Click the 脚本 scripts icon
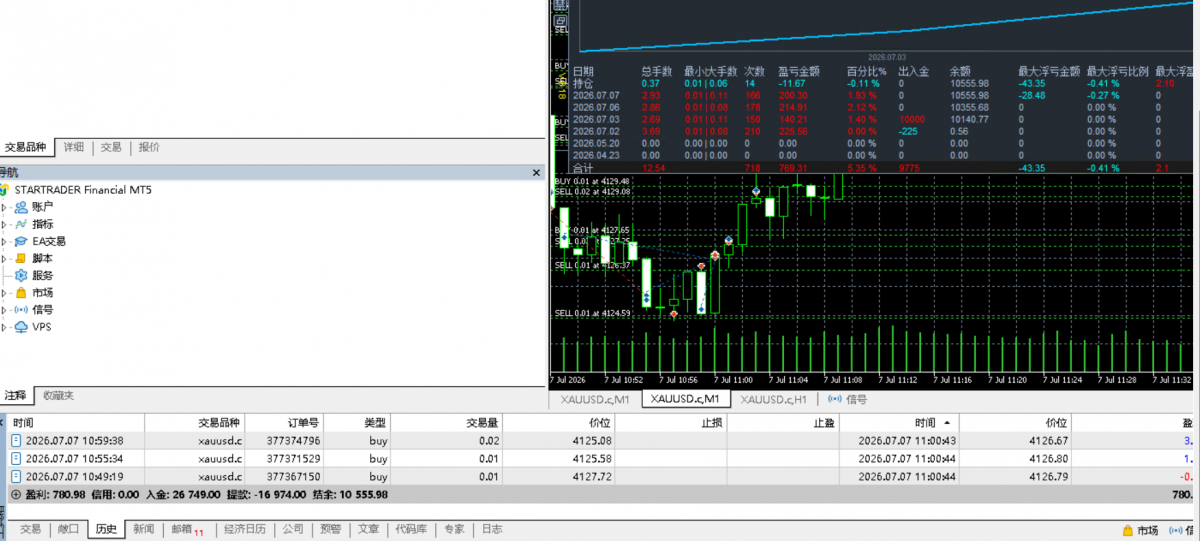 pyautogui.click(x=21, y=258)
